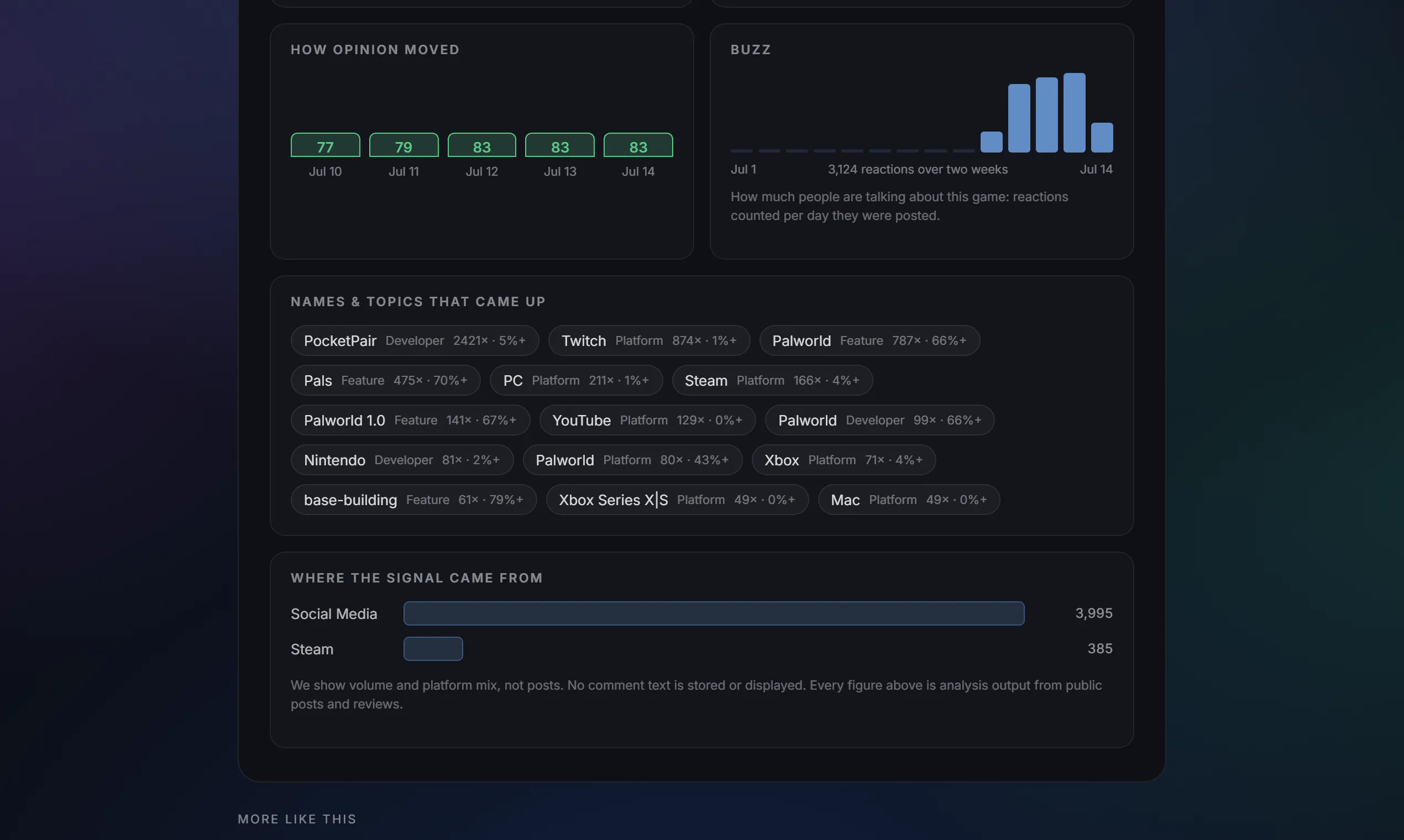The height and width of the screenshot is (840, 1404).
Task: Click the Names & Topics That Came Up heading
Action: 418,301
